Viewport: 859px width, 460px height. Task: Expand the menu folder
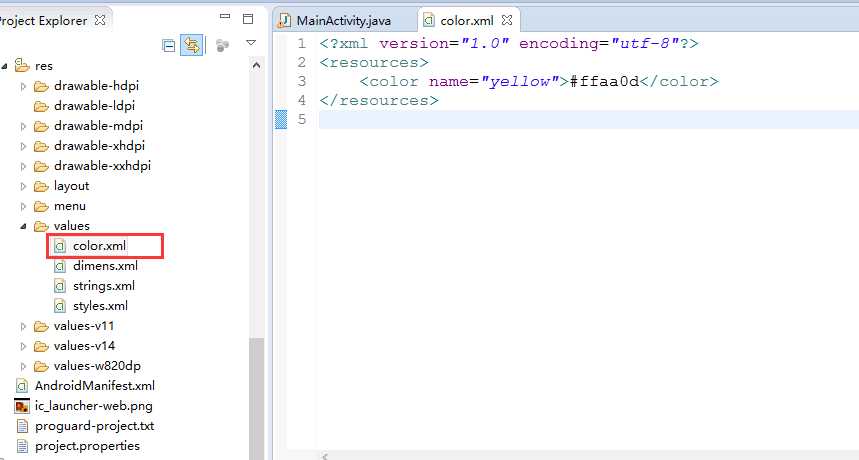tap(23, 206)
